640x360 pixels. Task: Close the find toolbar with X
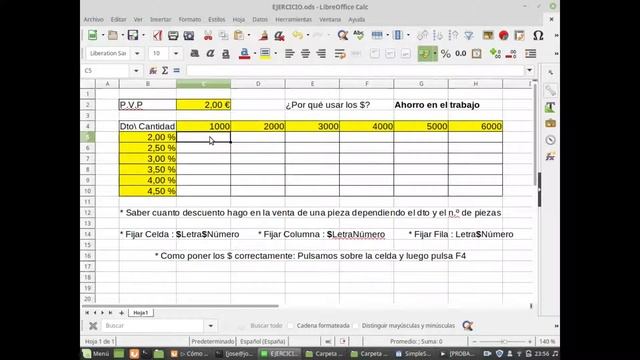(x=93, y=326)
